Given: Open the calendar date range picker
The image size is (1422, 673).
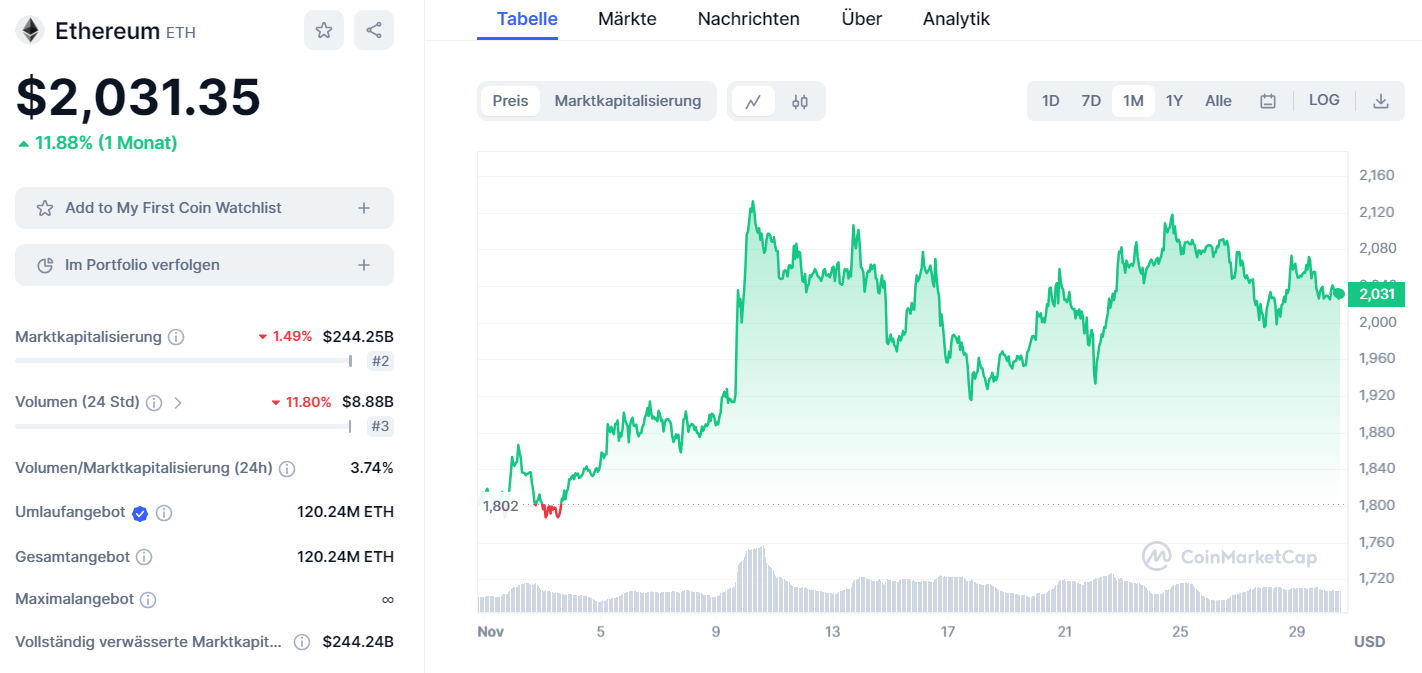Looking at the screenshot, I should coord(1268,101).
